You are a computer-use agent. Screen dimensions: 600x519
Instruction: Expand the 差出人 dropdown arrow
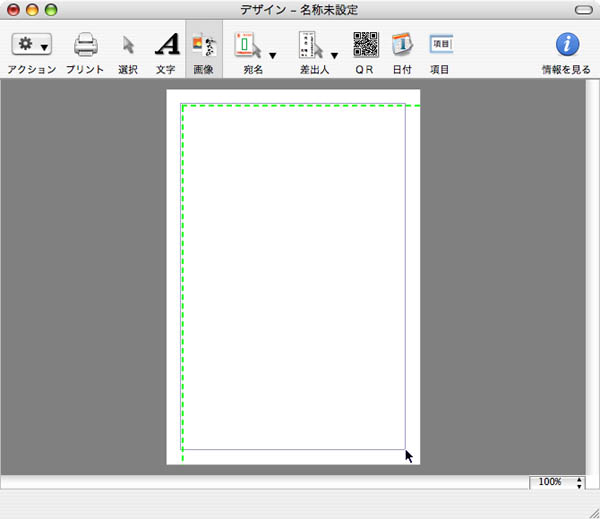coord(334,56)
